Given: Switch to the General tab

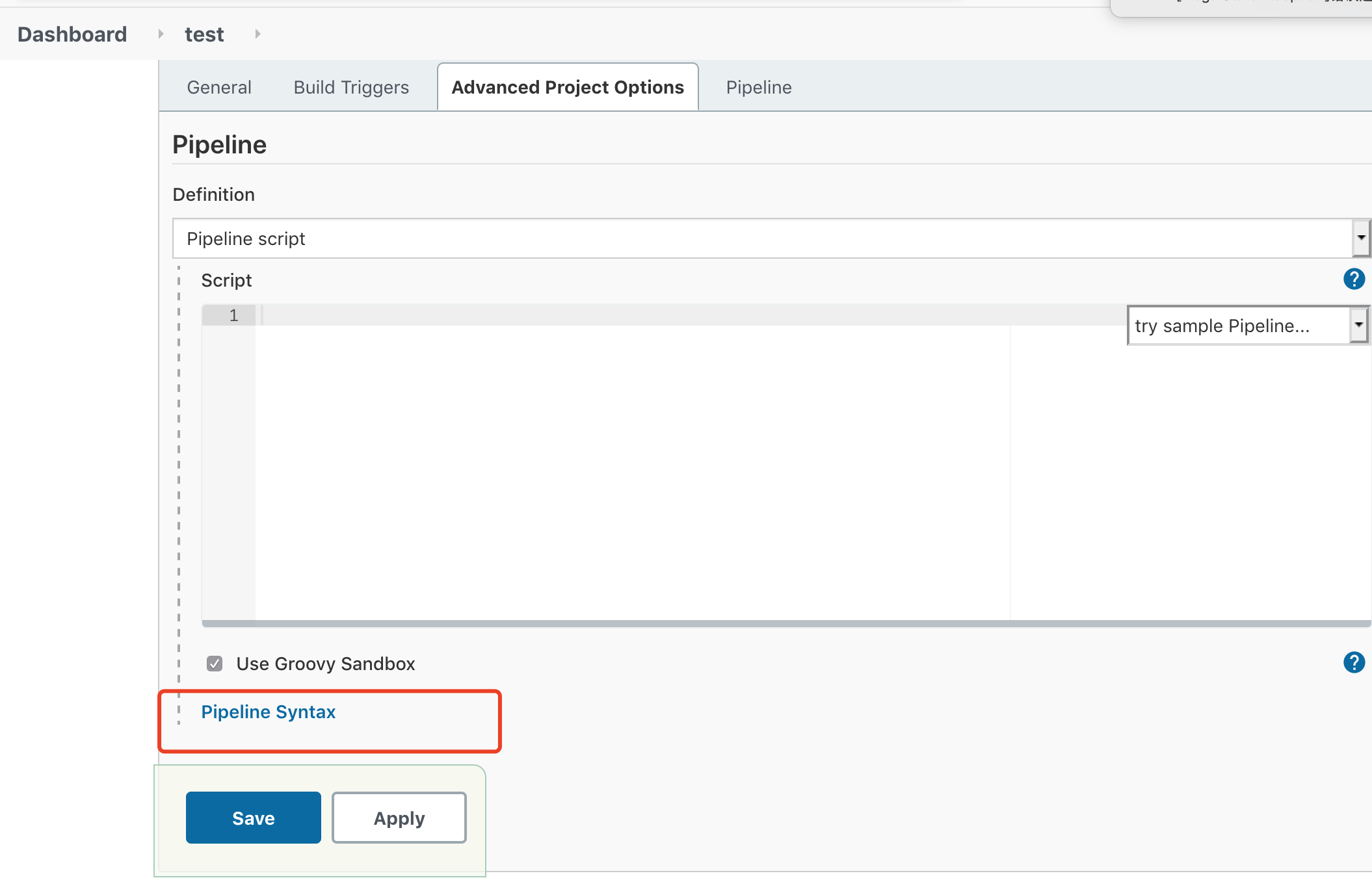Looking at the screenshot, I should pos(218,87).
